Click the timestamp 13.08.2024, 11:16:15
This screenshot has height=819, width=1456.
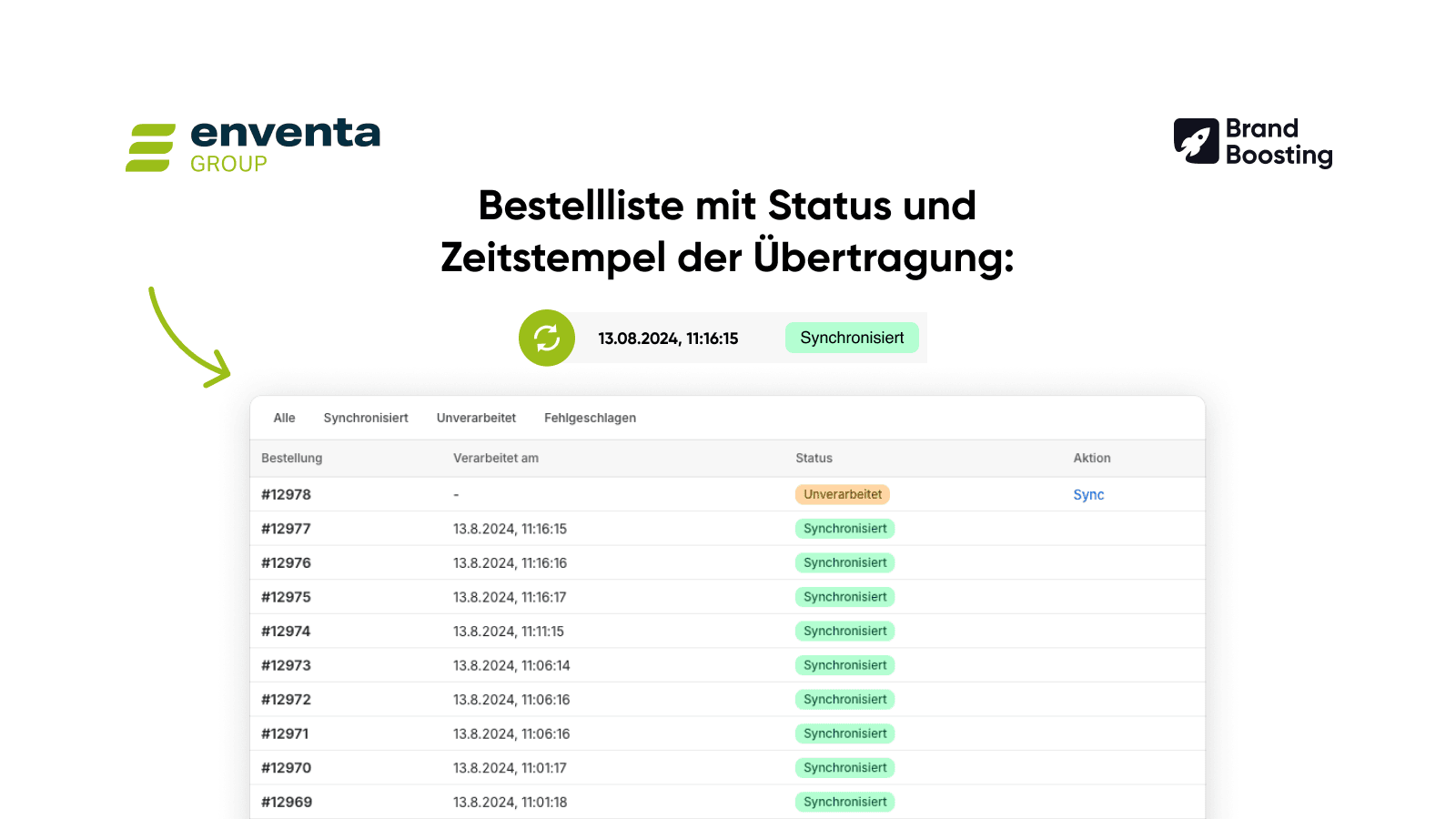(x=668, y=338)
